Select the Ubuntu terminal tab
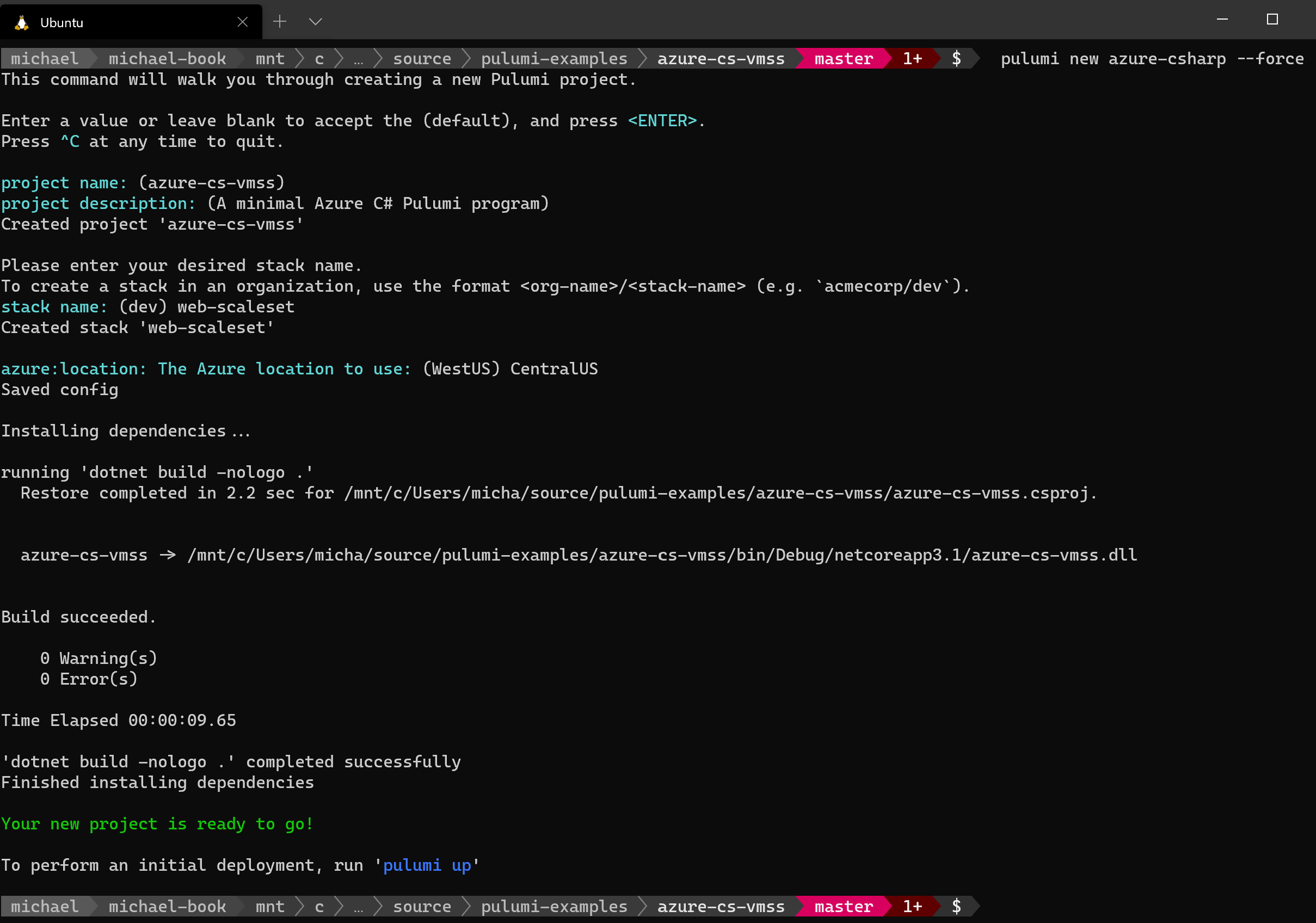 pyautogui.click(x=131, y=22)
